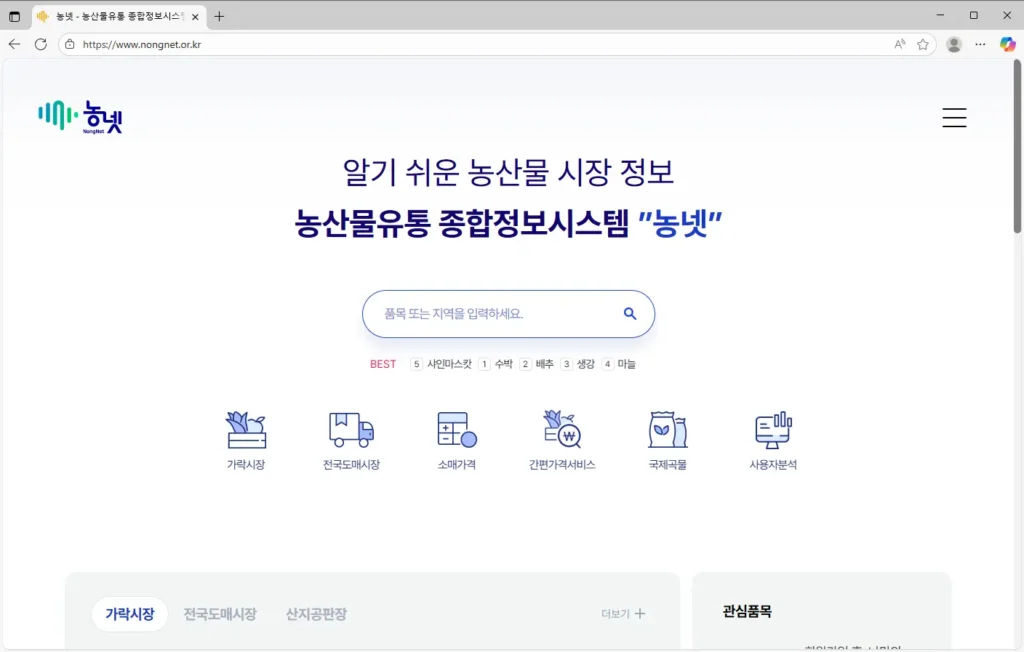Select the 농넷 browser tab
Viewport: 1024px width, 652px height.
(x=119, y=16)
